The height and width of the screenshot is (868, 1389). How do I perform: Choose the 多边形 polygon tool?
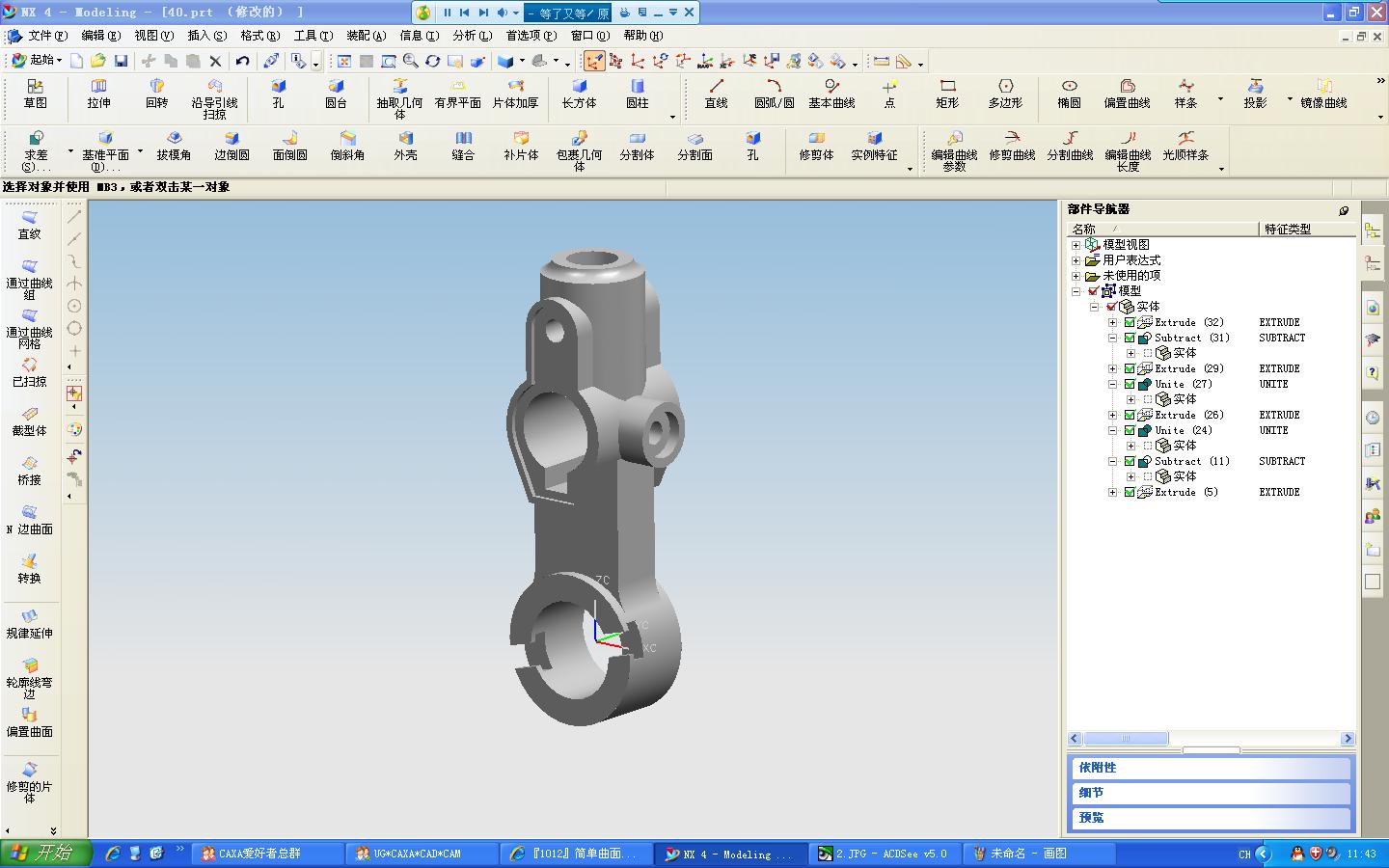1005,95
